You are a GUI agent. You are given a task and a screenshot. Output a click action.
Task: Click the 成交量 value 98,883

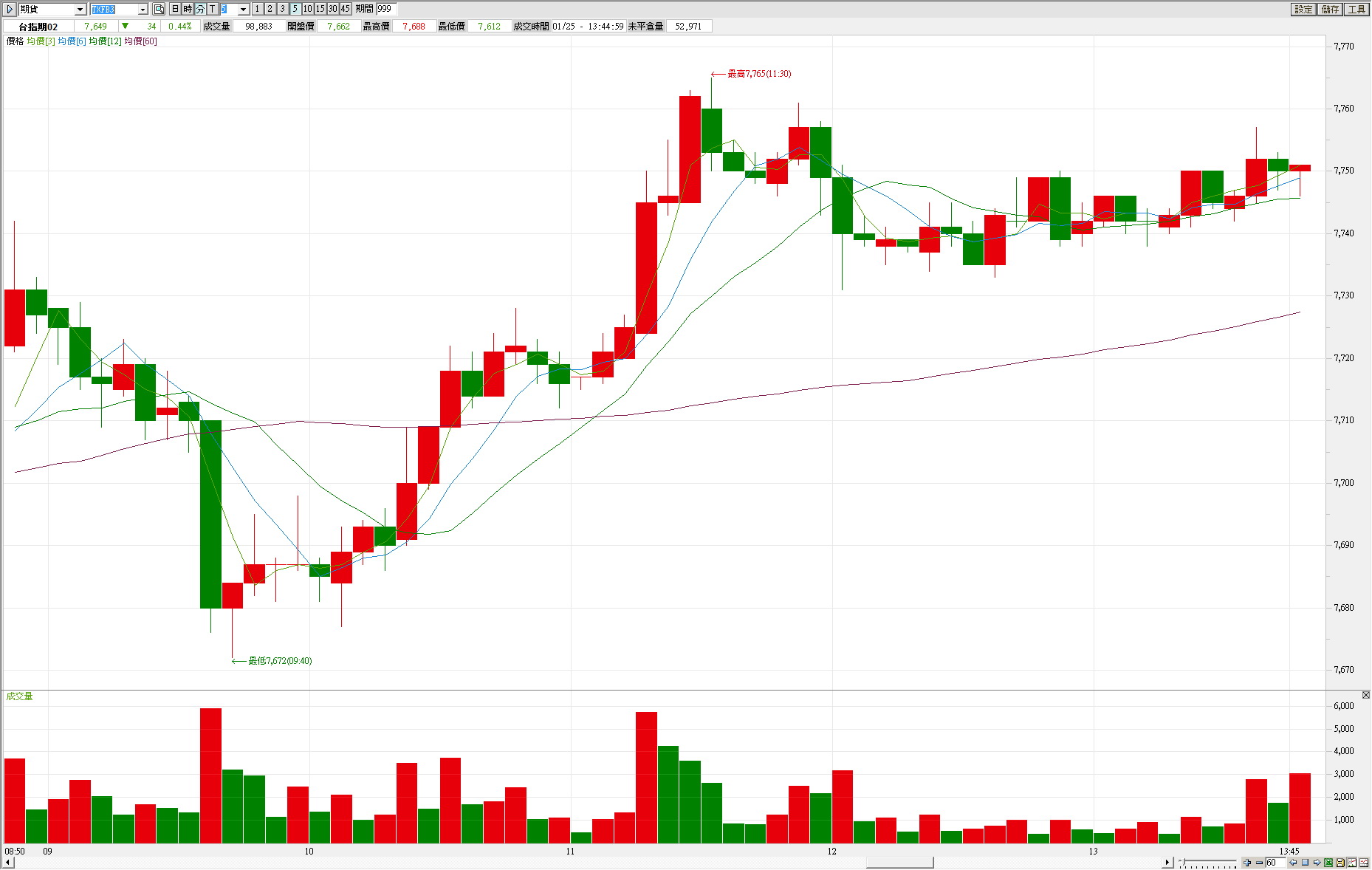tap(258, 27)
